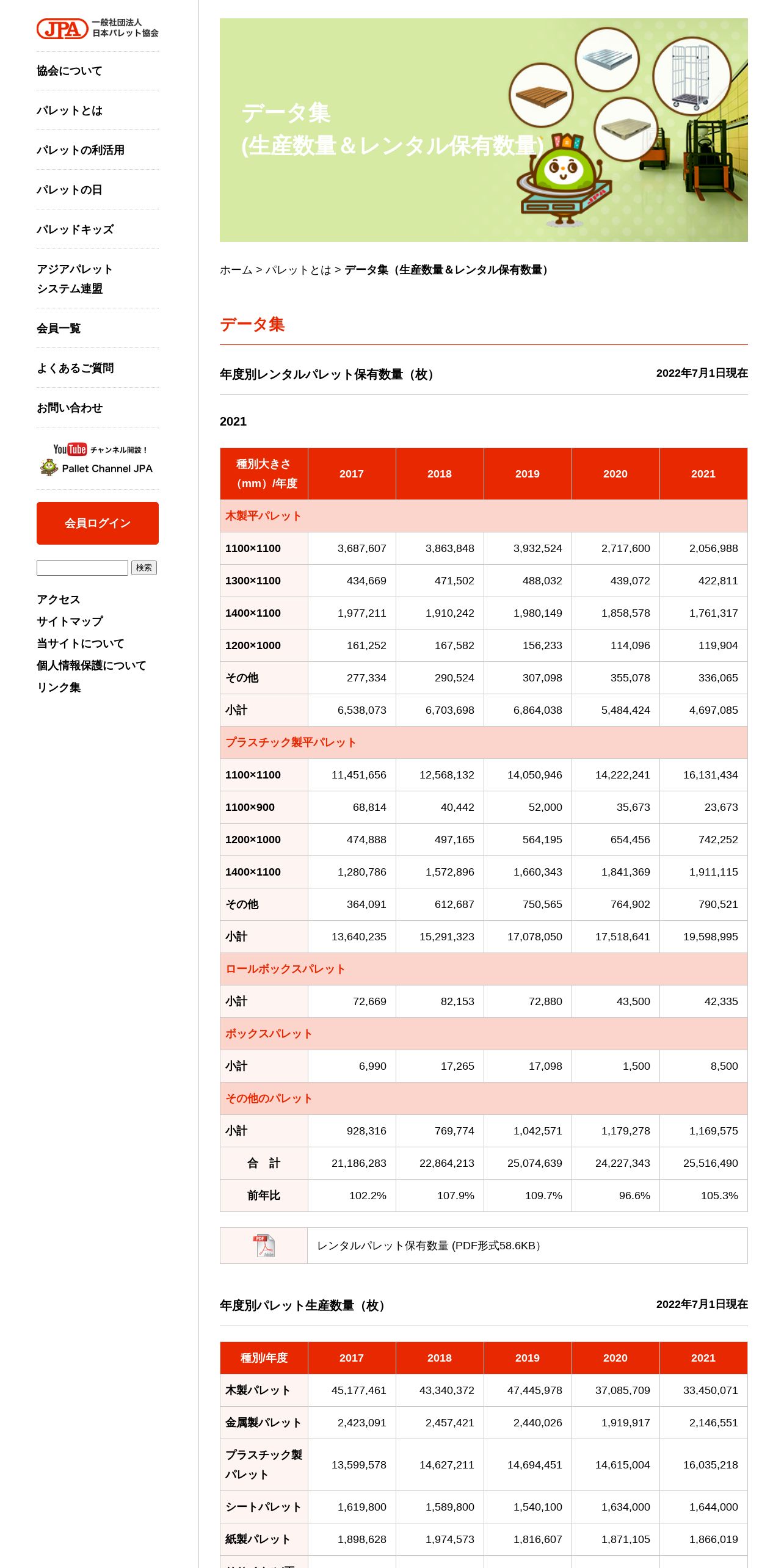Open レンタルパレット保有数量 PDF link
The height and width of the screenshot is (1568, 784).
tap(429, 1246)
